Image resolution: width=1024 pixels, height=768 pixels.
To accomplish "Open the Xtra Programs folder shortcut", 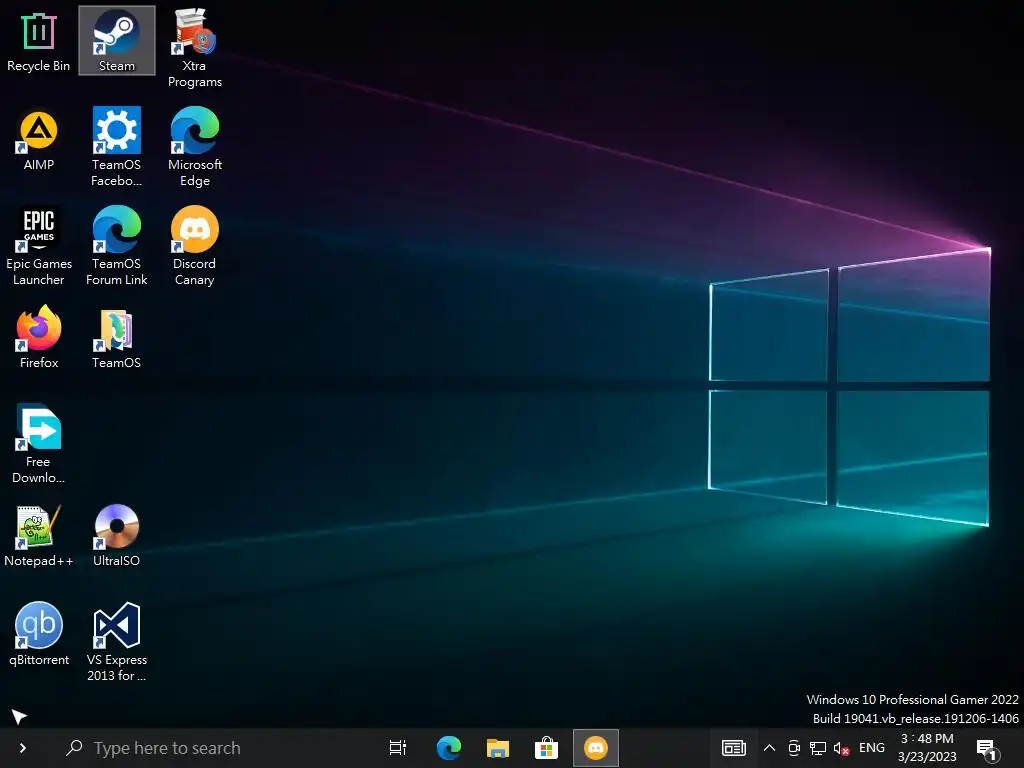I will [195, 48].
